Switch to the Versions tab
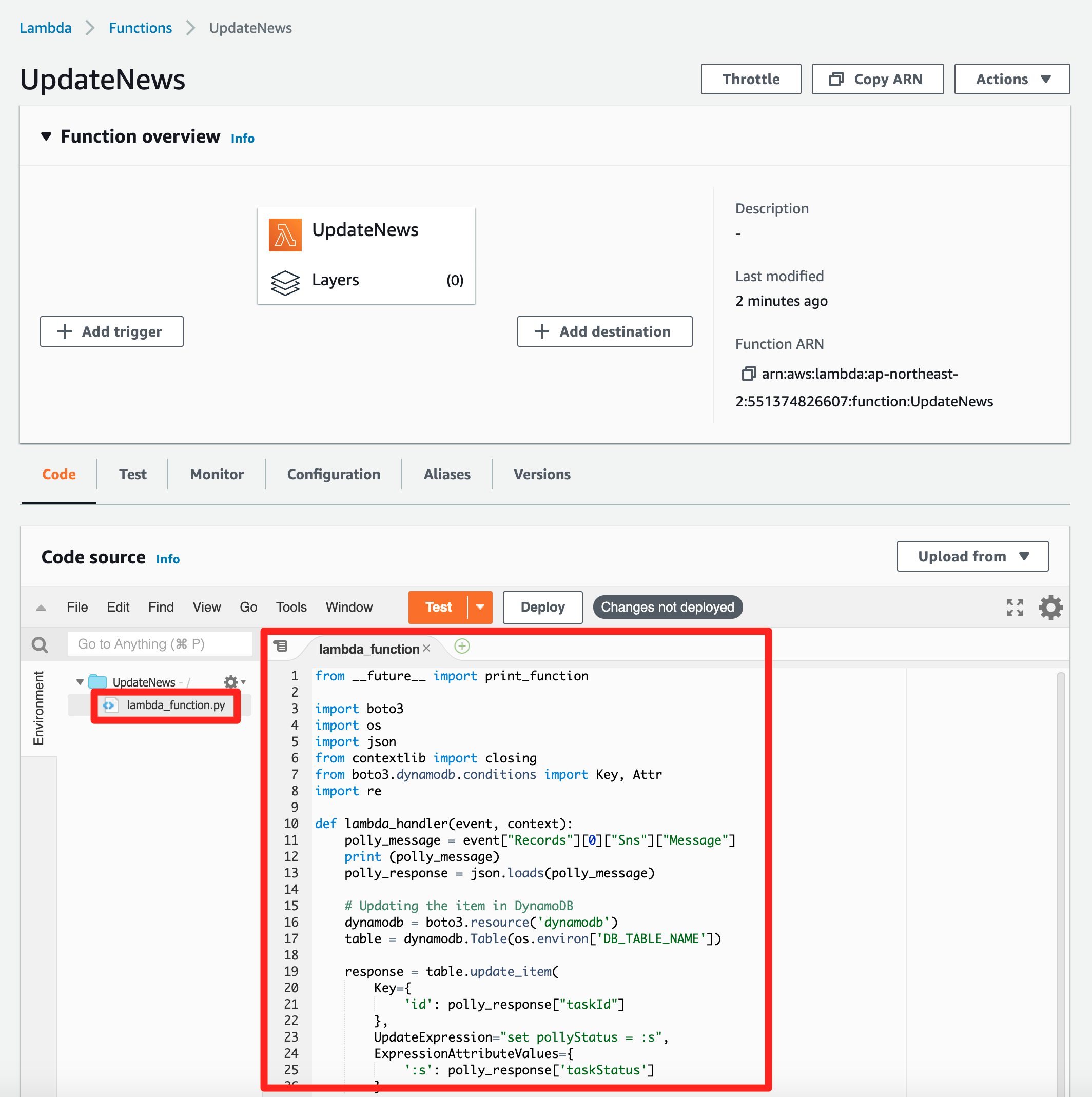 pos(542,474)
